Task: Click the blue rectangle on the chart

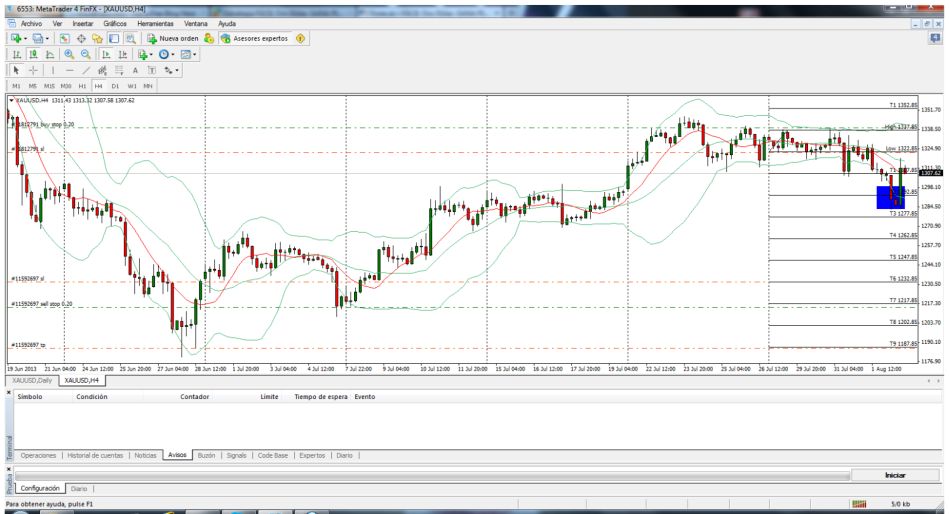Action: pyautogui.click(x=890, y=197)
